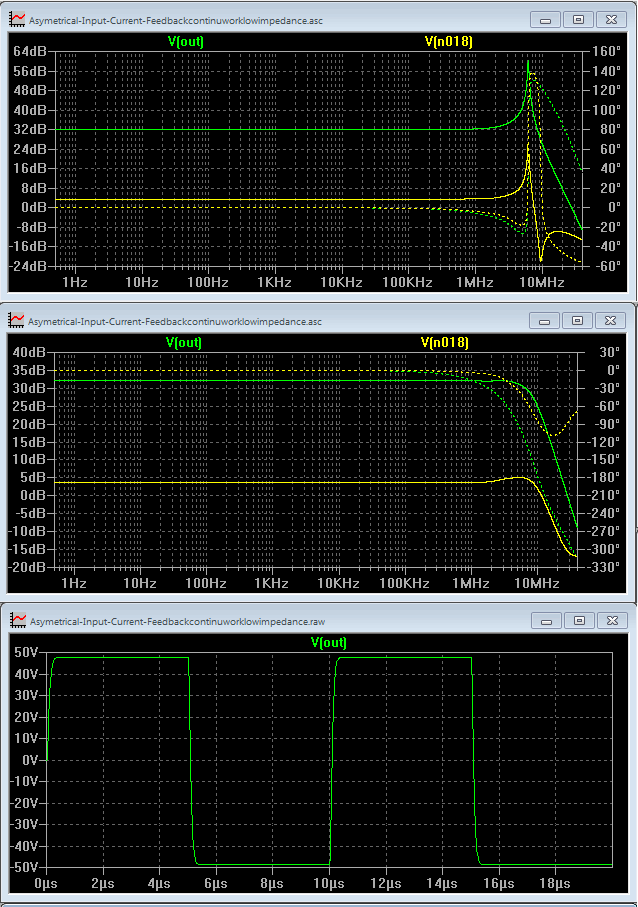Click the 1MHz frequency label in middle plot
Image resolution: width=638 pixels, height=907 pixels.
470,583
